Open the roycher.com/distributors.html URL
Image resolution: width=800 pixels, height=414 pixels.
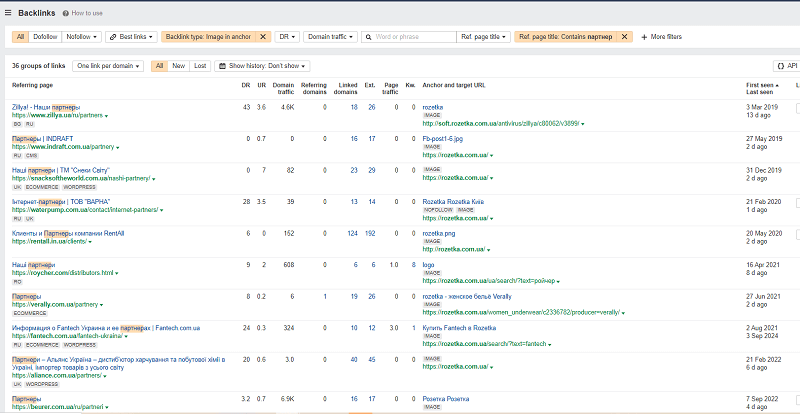point(62,273)
